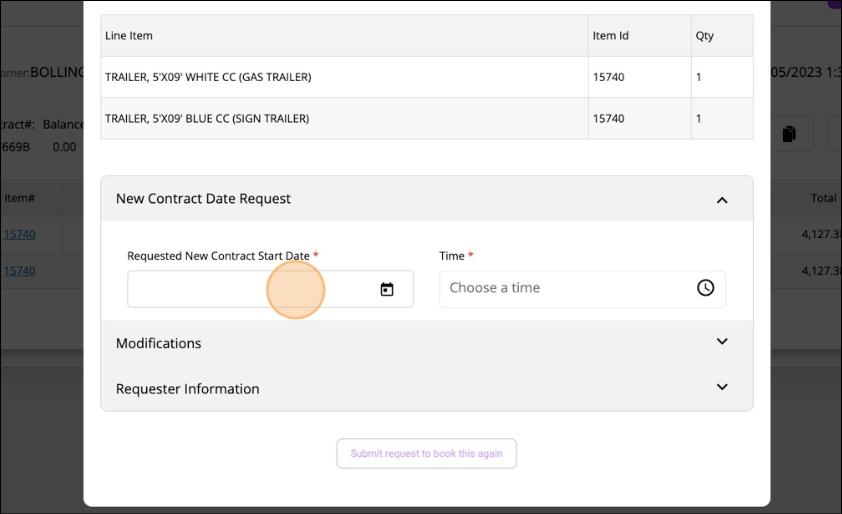Image resolution: width=842 pixels, height=514 pixels.
Task: Open the second 15740 item link
Action: (x=19, y=271)
